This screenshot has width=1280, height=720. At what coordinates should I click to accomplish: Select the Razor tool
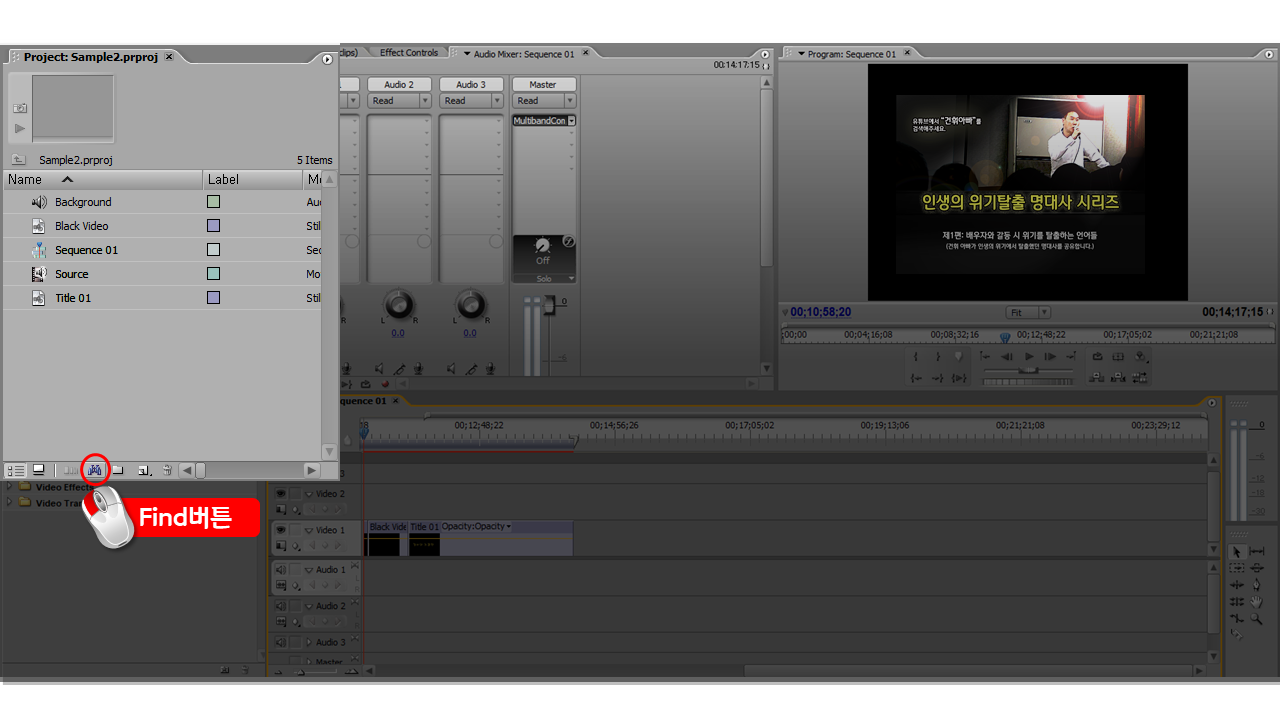pyautogui.click(x=1237, y=633)
